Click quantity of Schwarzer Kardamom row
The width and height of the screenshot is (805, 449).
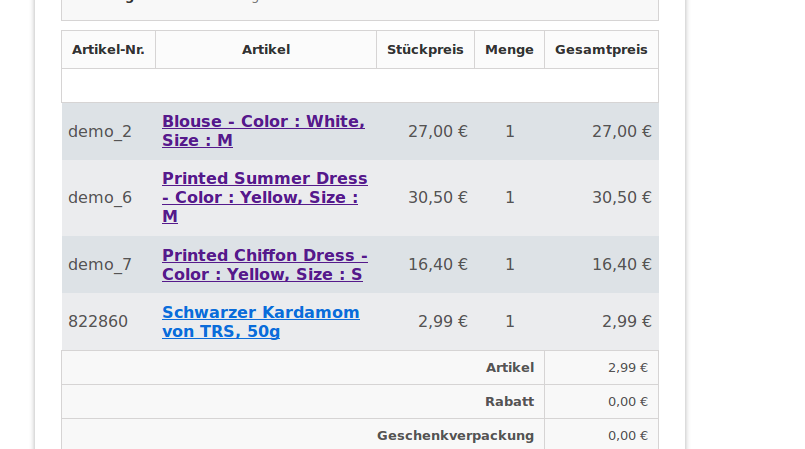509,321
